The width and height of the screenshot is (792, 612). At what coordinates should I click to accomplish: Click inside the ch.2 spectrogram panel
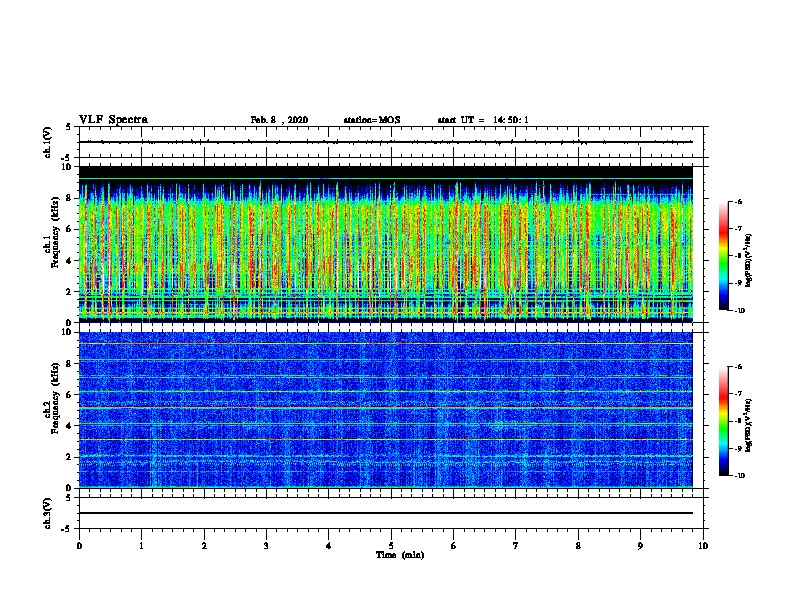[x=386, y=410]
